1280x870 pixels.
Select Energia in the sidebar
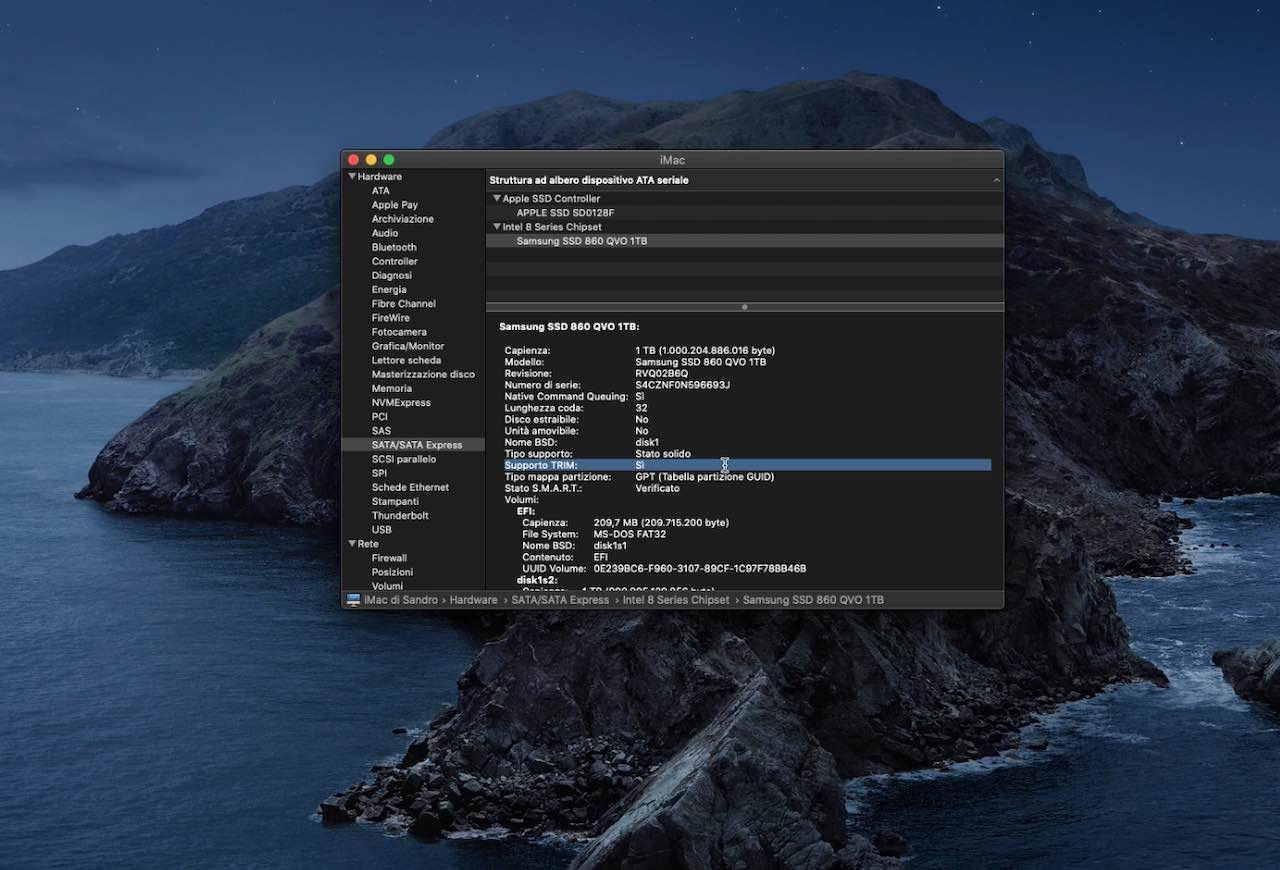click(x=389, y=290)
